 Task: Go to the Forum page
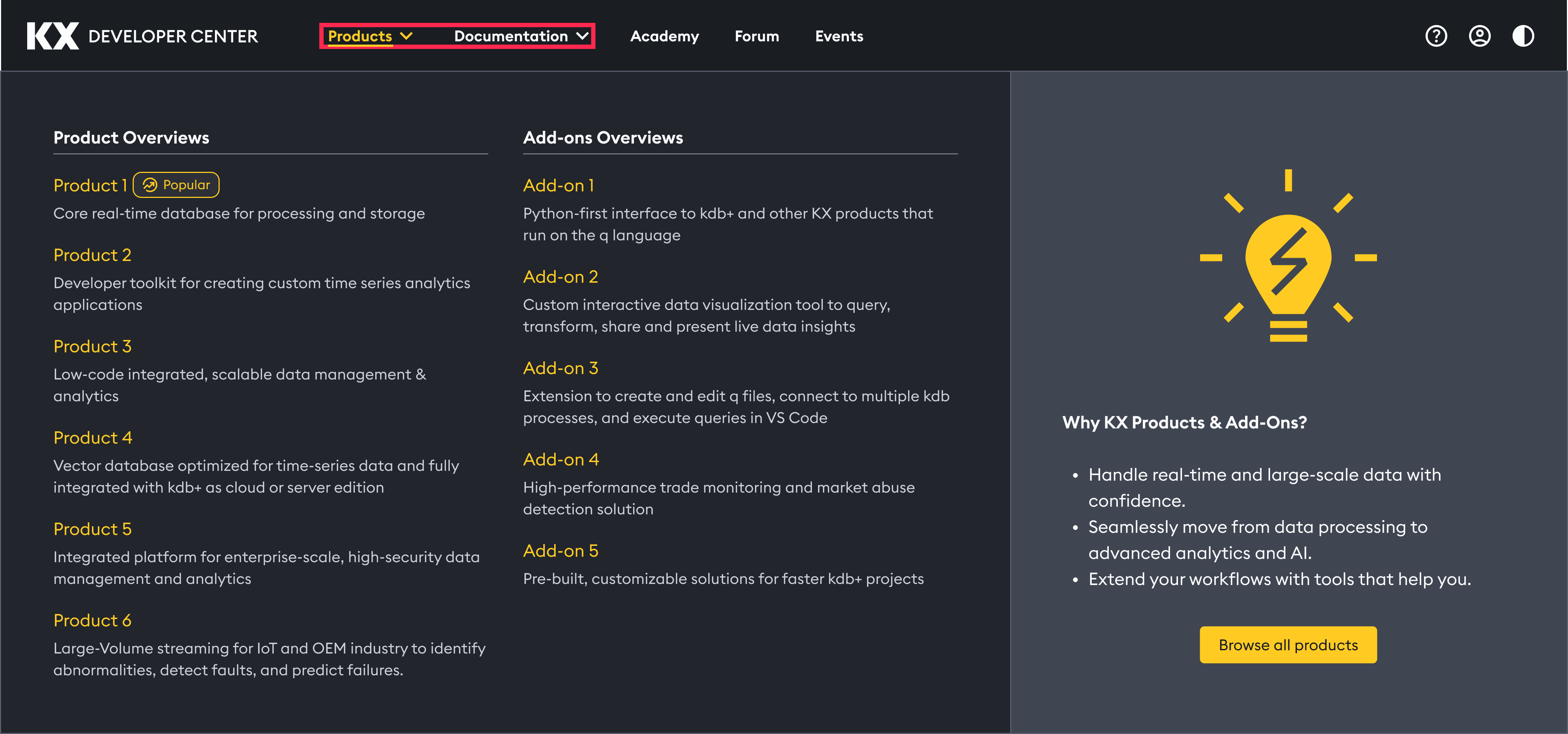[x=756, y=36]
